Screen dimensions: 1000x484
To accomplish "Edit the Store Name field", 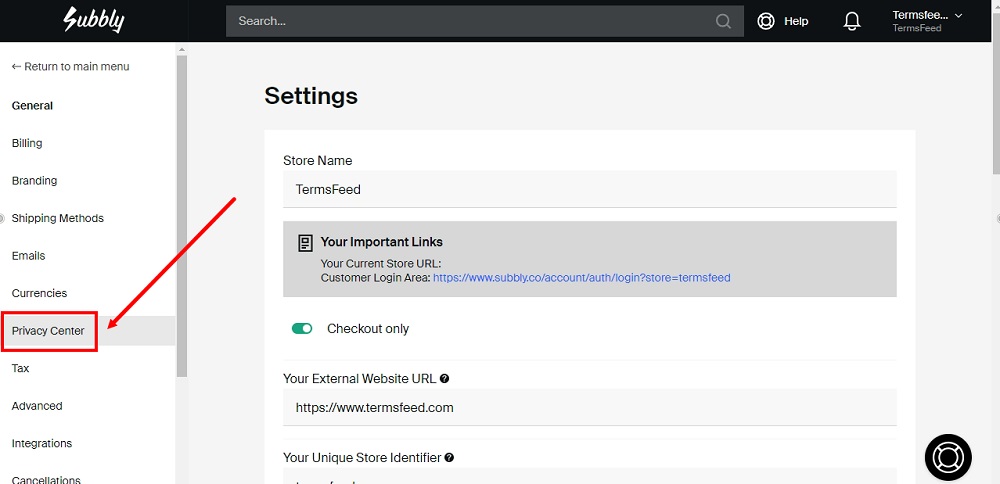I will [590, 189].
